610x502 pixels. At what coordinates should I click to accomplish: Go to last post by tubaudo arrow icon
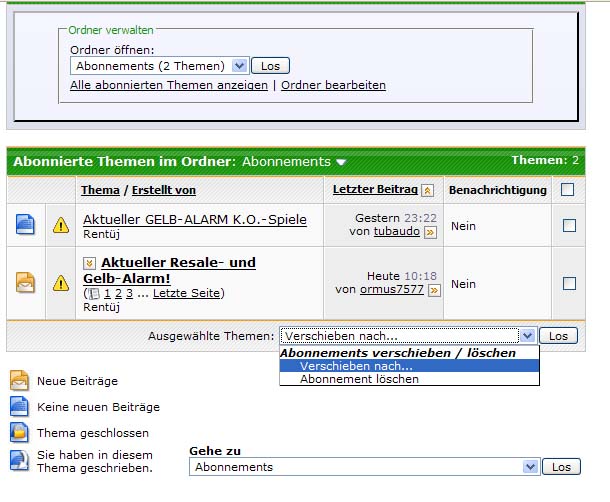tap(431, 232)
